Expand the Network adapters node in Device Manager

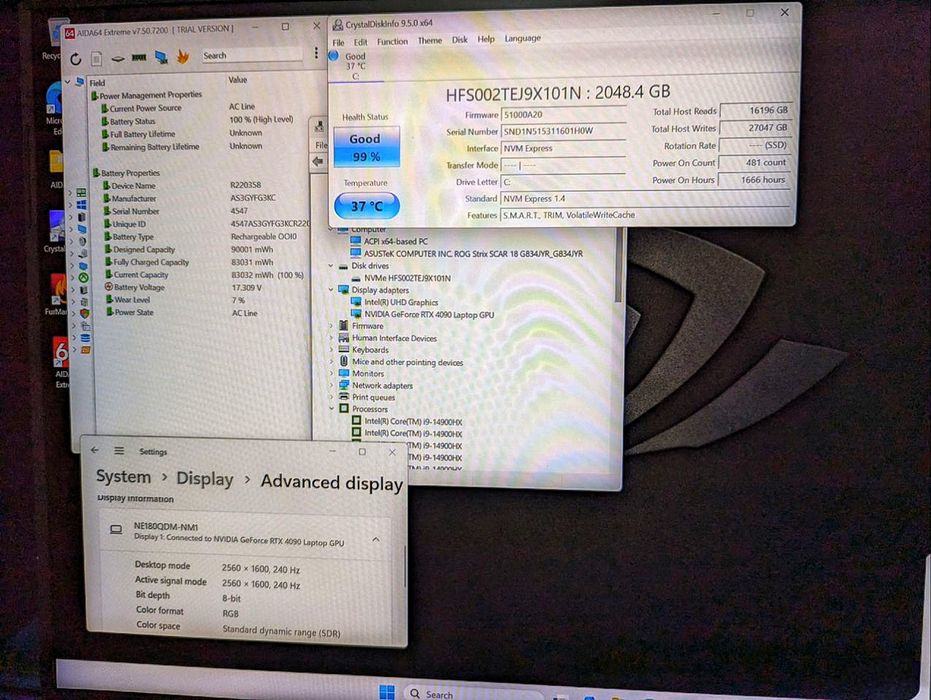pyautogui.click(x=331, y=385)
